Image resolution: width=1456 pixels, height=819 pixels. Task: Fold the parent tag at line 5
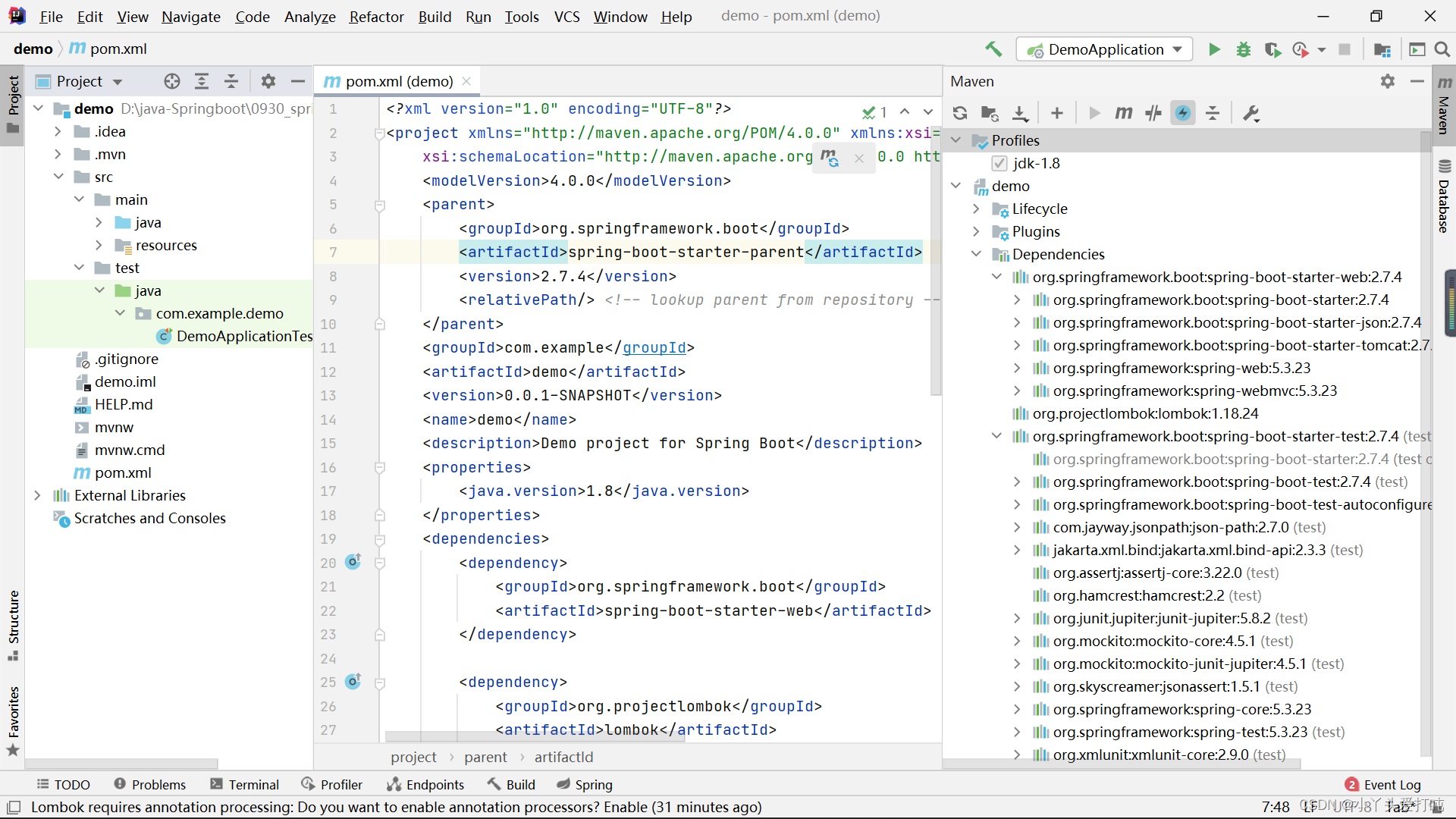tap(380, 205)
